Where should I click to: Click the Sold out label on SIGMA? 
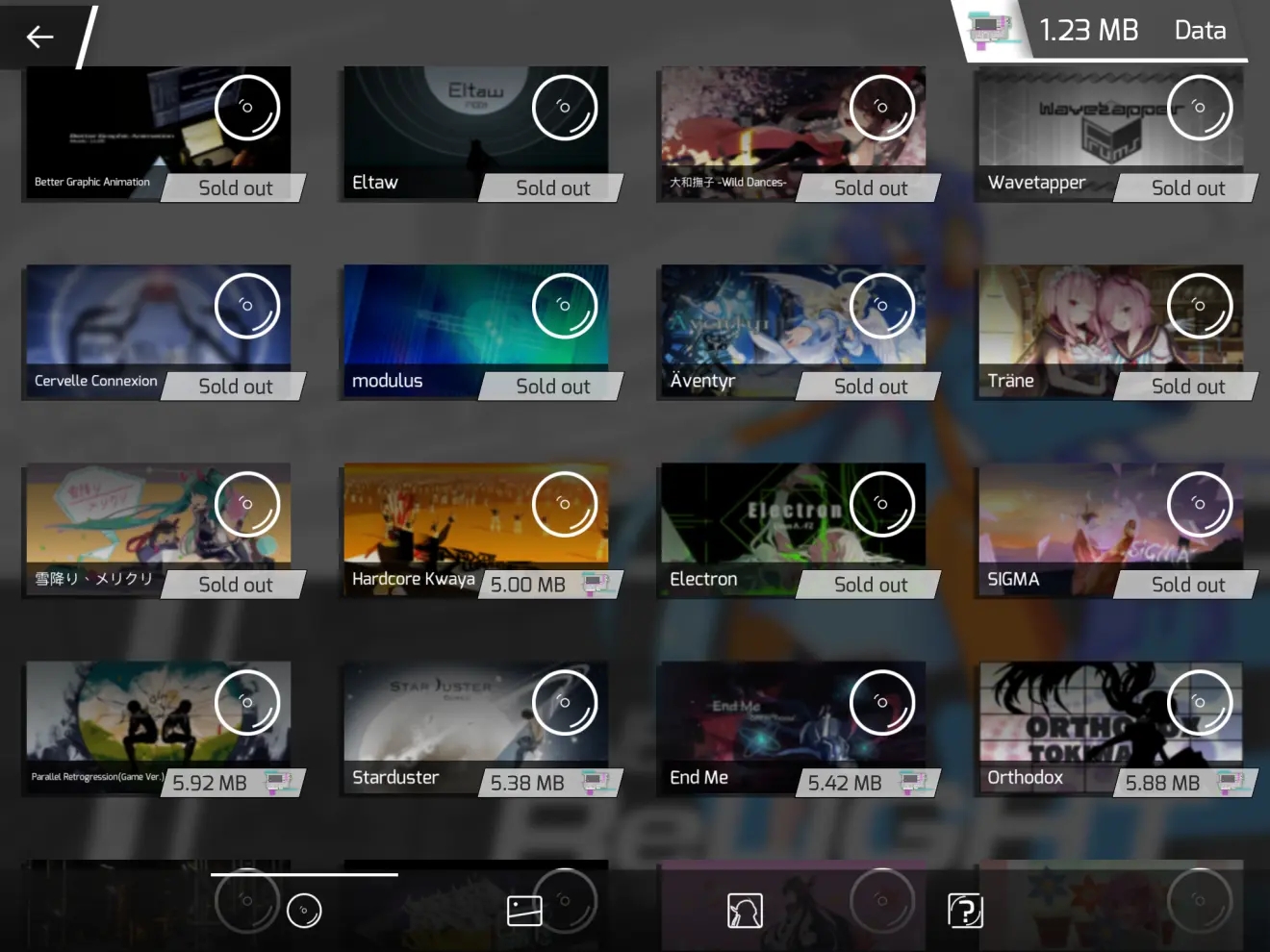click(1187, 585)
